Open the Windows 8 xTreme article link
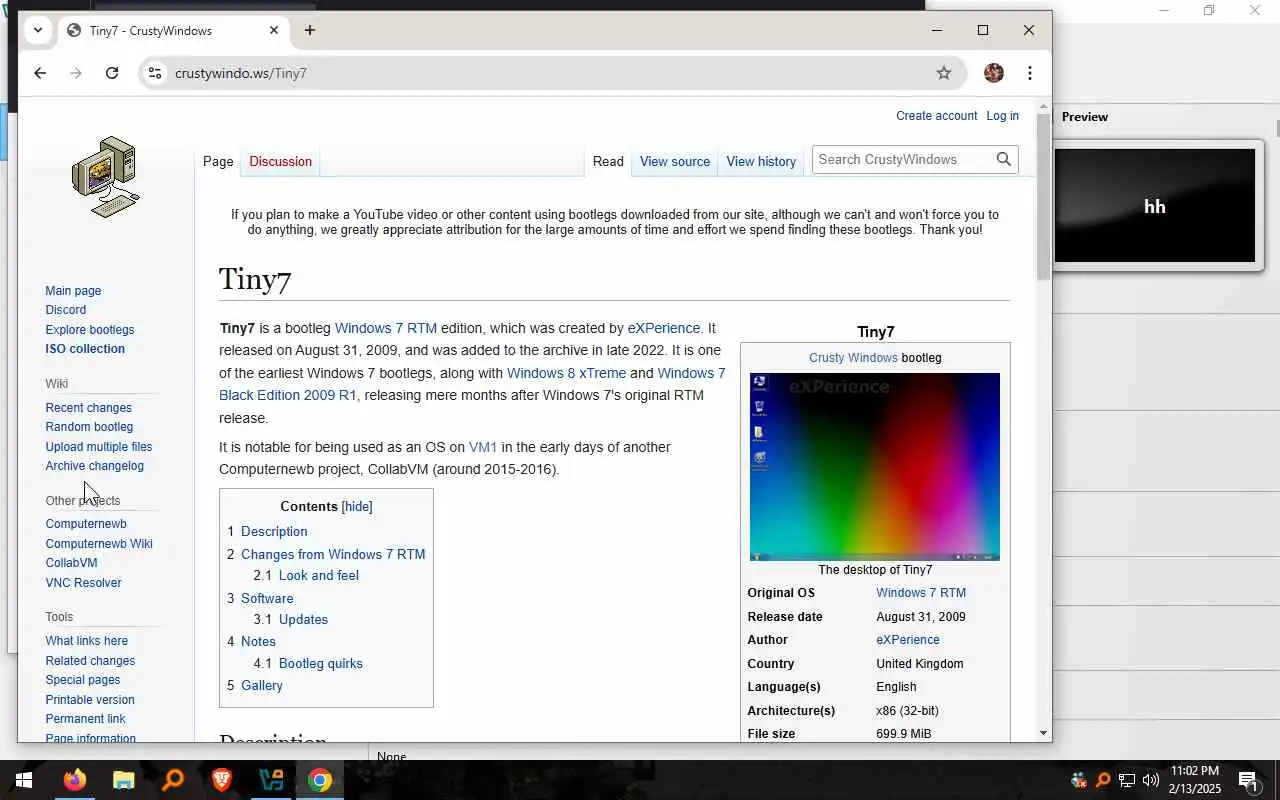This screenshot has height=800, width=1280. point(566,373)
